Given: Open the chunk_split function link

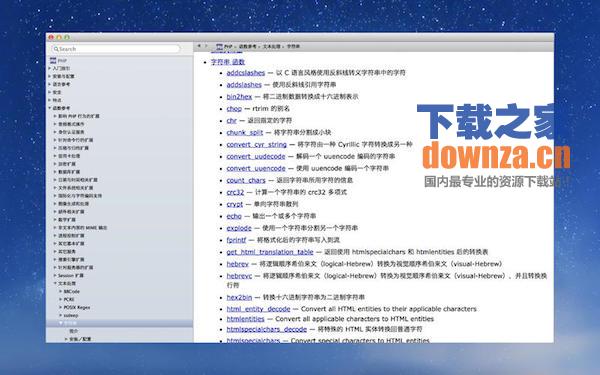Looking at the screenshot, I should (245, 132).
